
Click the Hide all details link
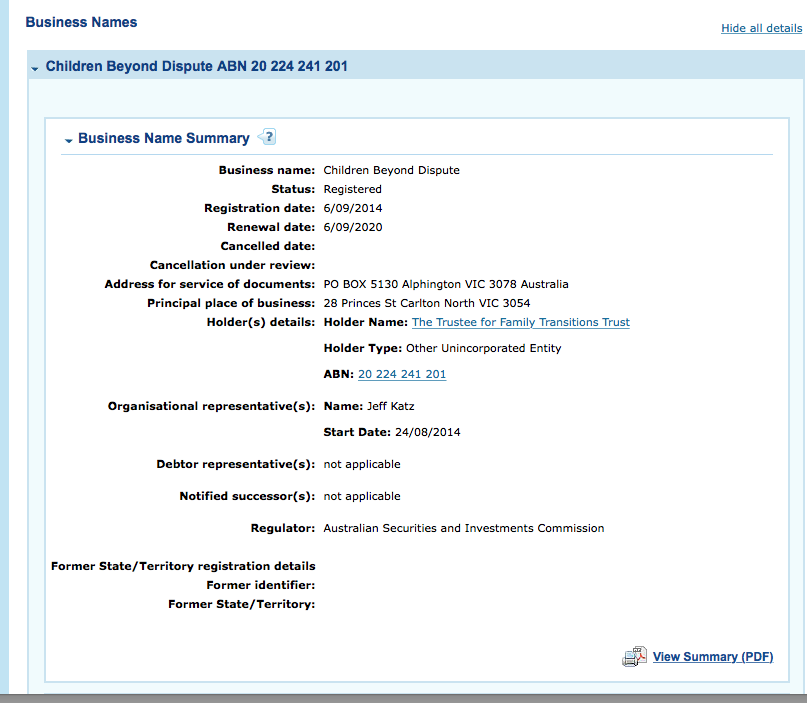[x=761, y=28]
